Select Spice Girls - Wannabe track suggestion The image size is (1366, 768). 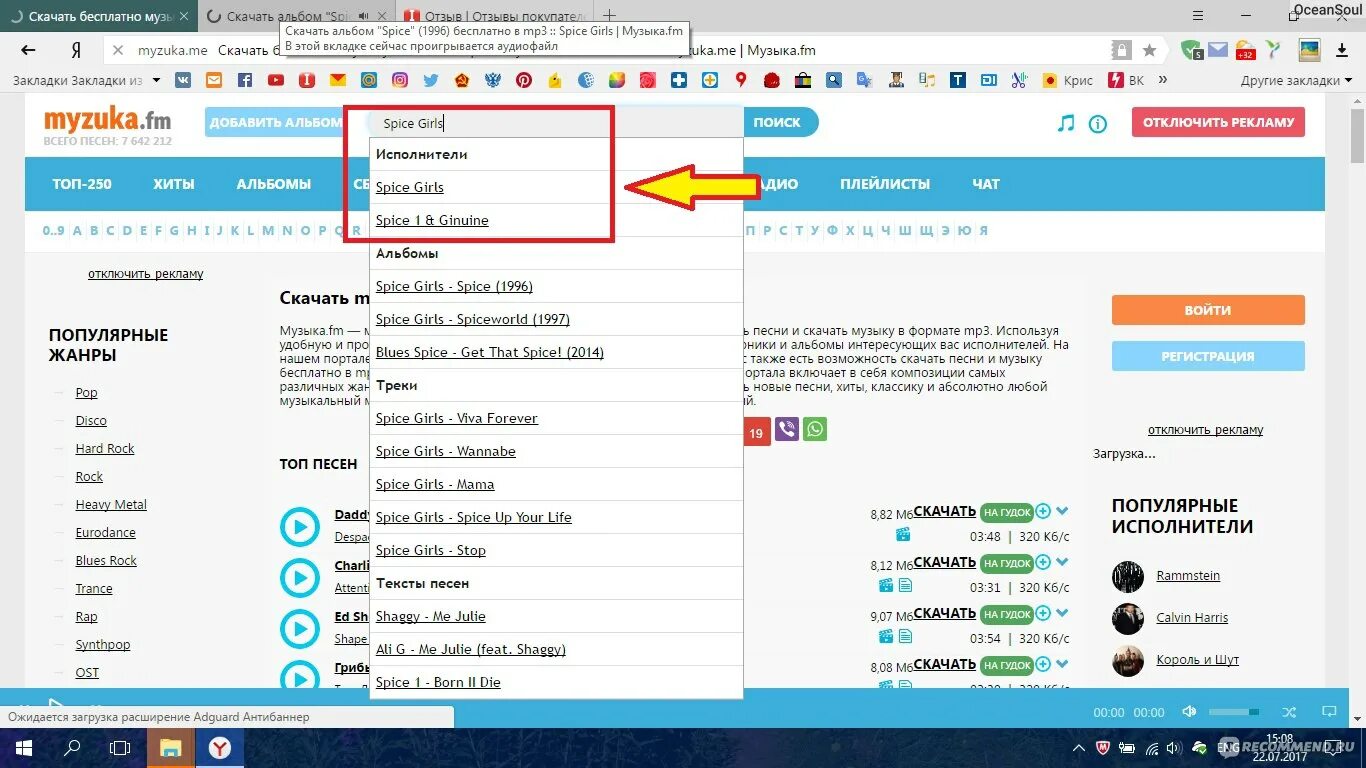click(x=446, y=451)
